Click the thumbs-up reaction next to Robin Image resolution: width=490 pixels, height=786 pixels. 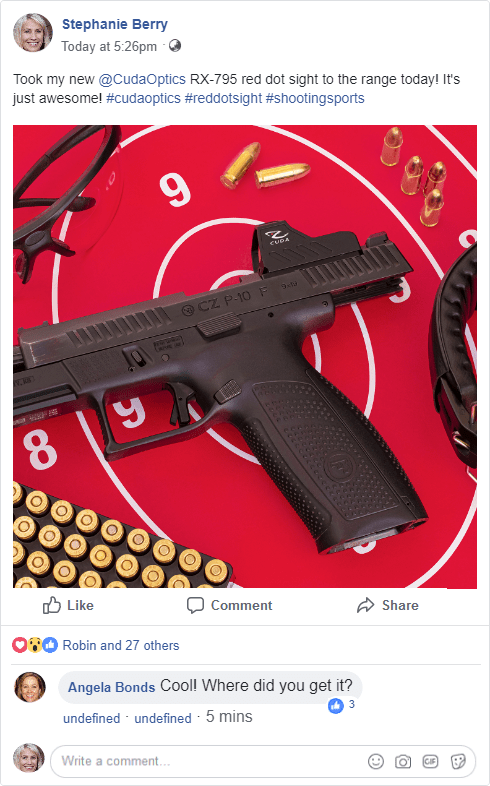coord(50,645)
